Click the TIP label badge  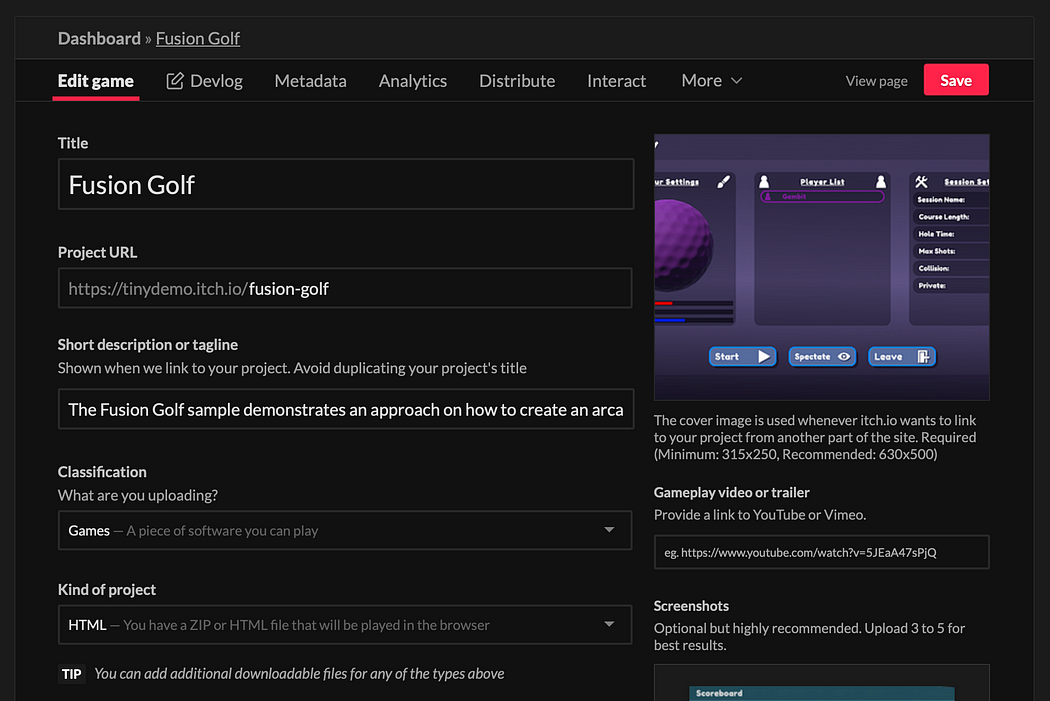coord(72,674)
